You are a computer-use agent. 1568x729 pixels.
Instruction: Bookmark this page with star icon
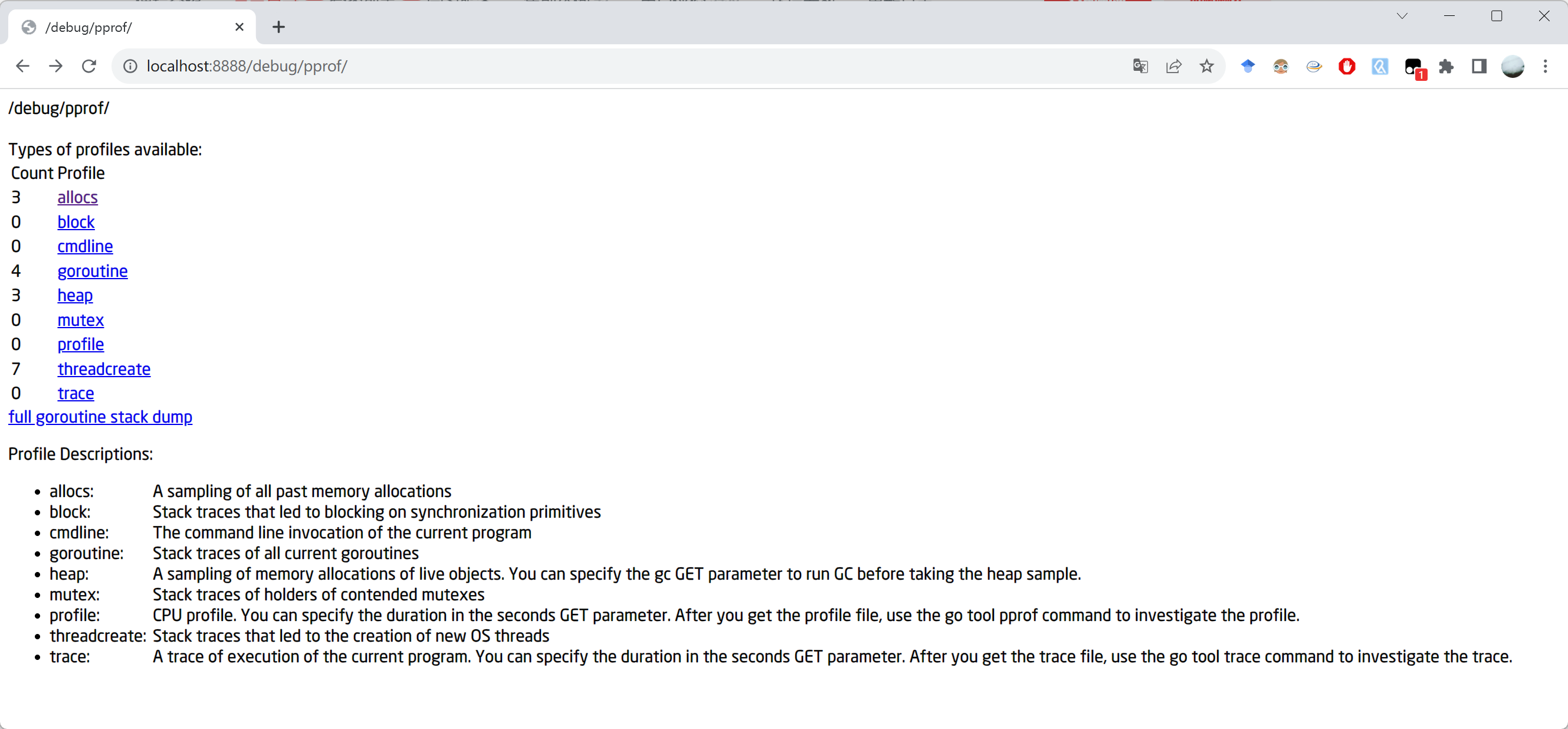(1206, 66)
